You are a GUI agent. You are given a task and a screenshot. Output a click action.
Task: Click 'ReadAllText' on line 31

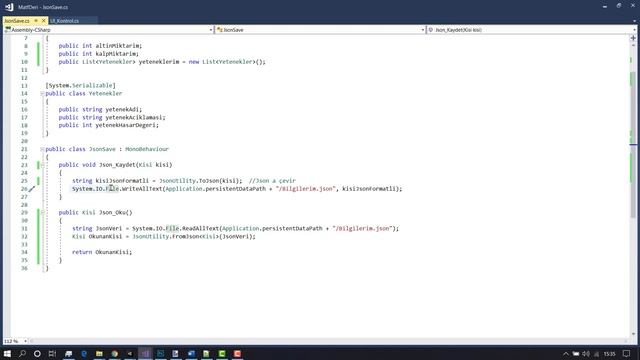[201, 229]
